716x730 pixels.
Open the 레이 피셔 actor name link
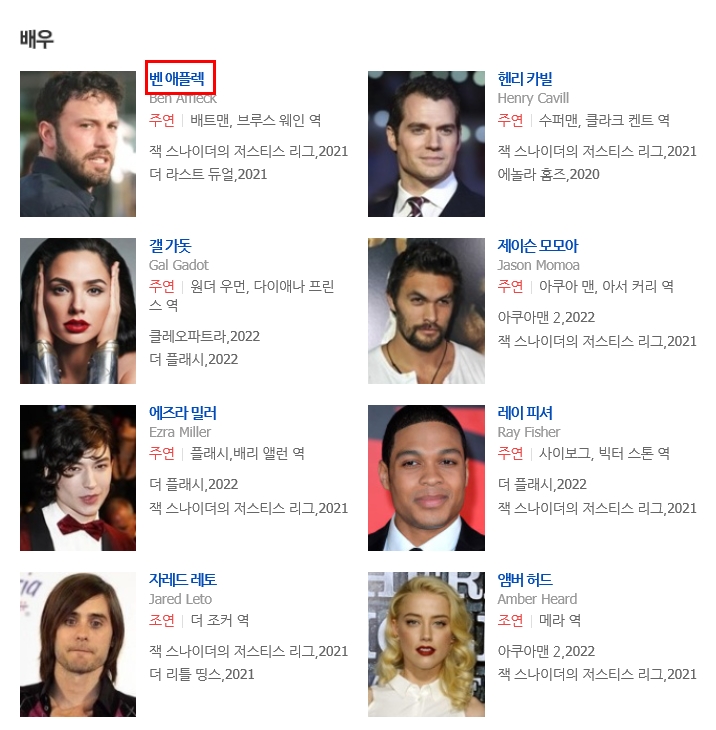pos(525,413)
